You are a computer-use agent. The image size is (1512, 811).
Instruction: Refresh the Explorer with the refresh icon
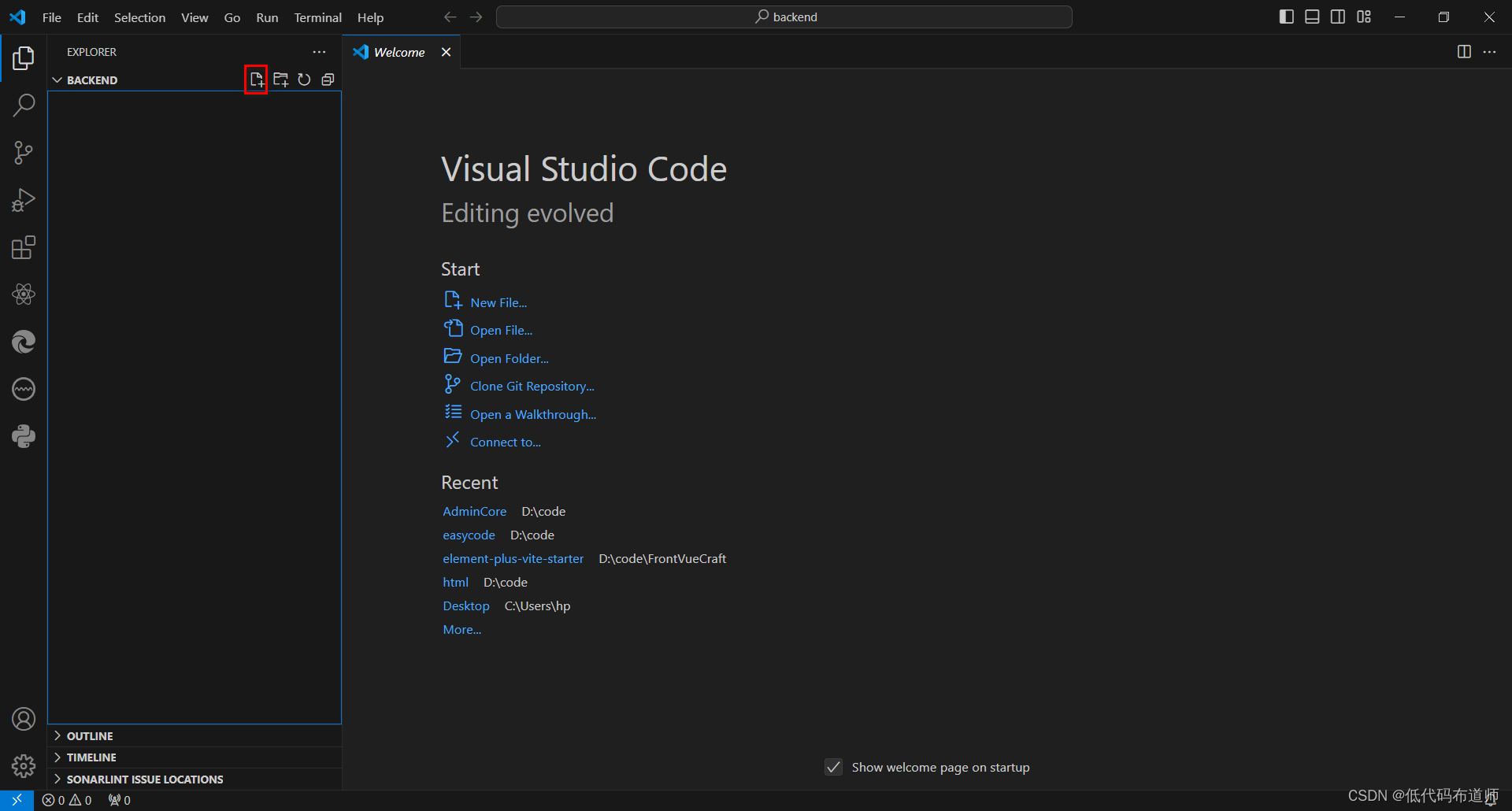coord(304,80)
